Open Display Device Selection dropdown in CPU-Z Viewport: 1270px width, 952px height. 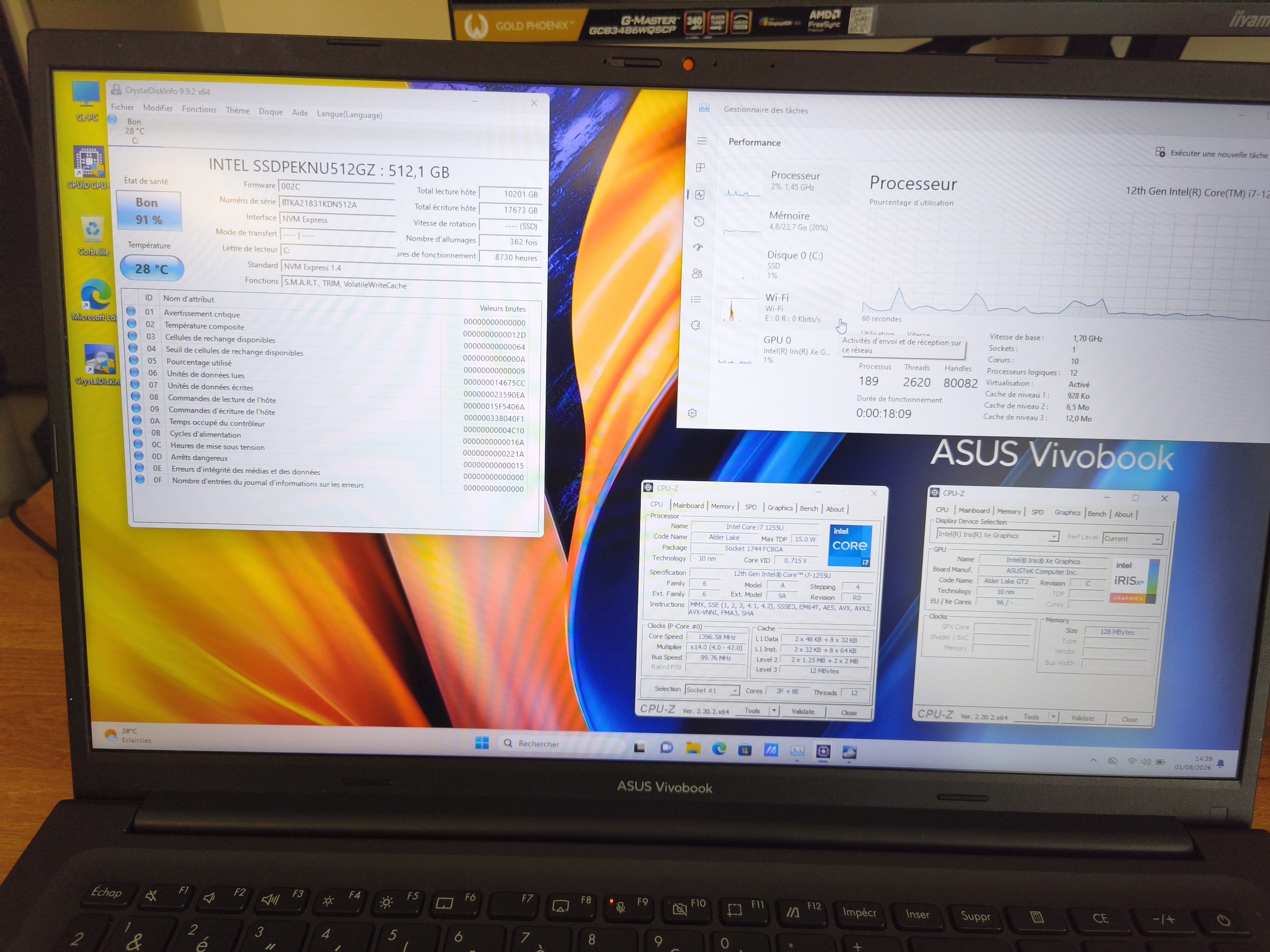(x=997, y=535)
